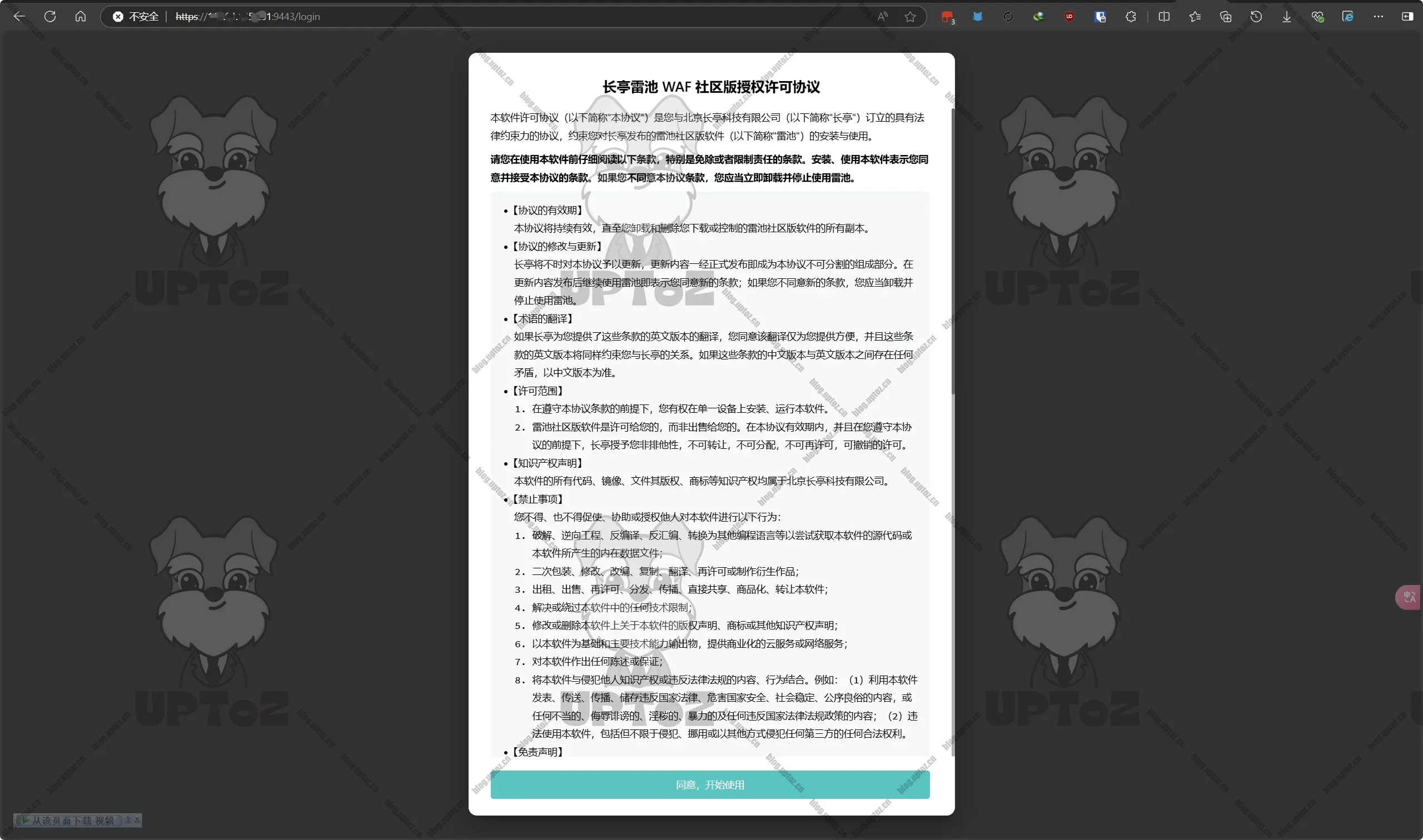Click the 【术语的翻译】 heading
Screen dimensions: 1423x840
pos(543,319)
